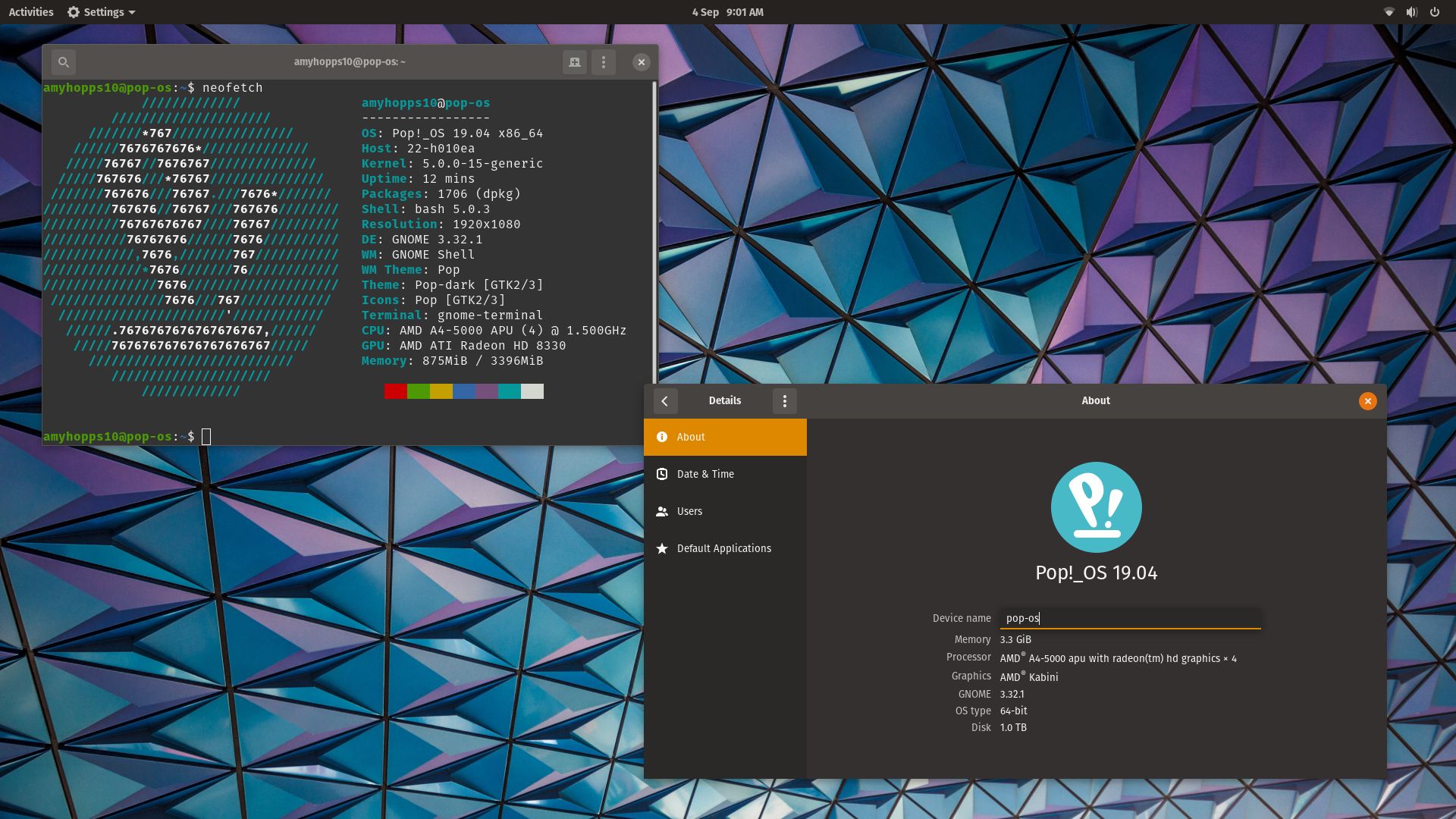Click the Pop!_OS logo in About panel

pos(1096,507)
